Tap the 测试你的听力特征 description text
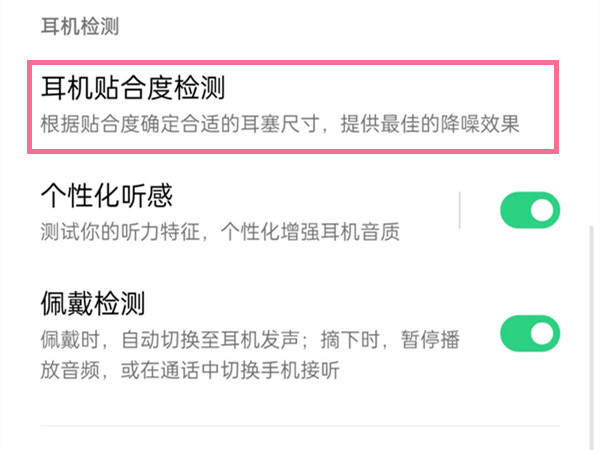 [x=121, y=232]
